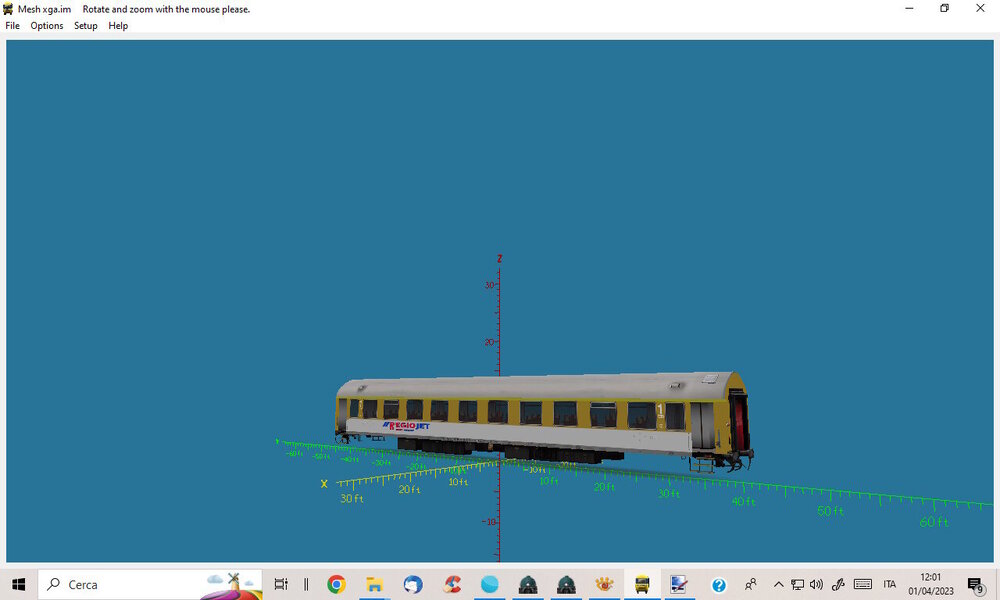Click the RegioJet train car model

click(x=544, y=421)
